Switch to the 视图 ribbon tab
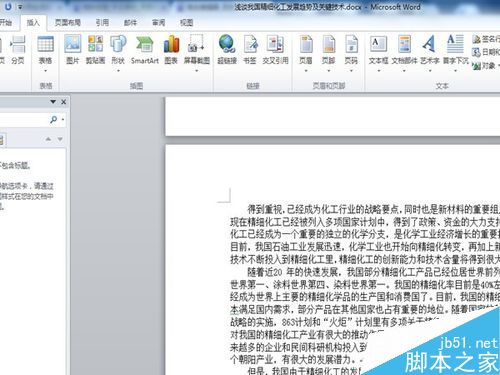Screen dimensions: 500x375 (186, 22)
